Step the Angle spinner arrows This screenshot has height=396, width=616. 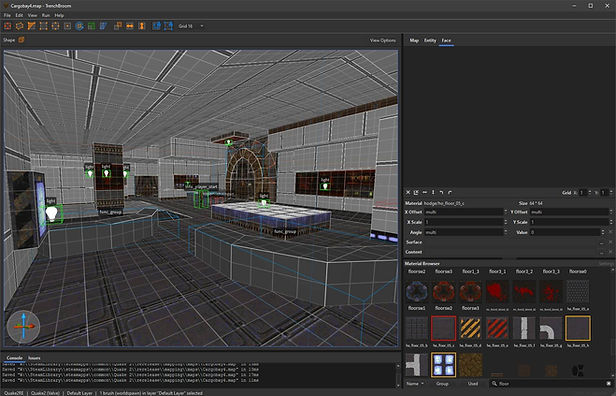point(505,232)
